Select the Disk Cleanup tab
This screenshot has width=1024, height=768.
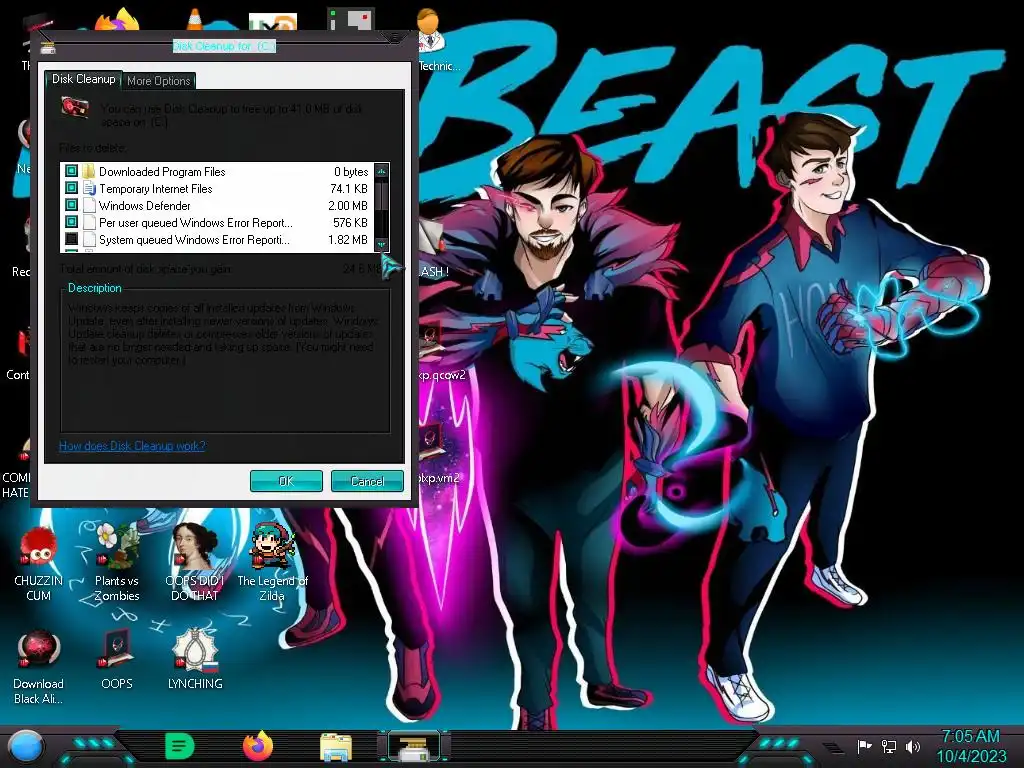pos(84,79)
